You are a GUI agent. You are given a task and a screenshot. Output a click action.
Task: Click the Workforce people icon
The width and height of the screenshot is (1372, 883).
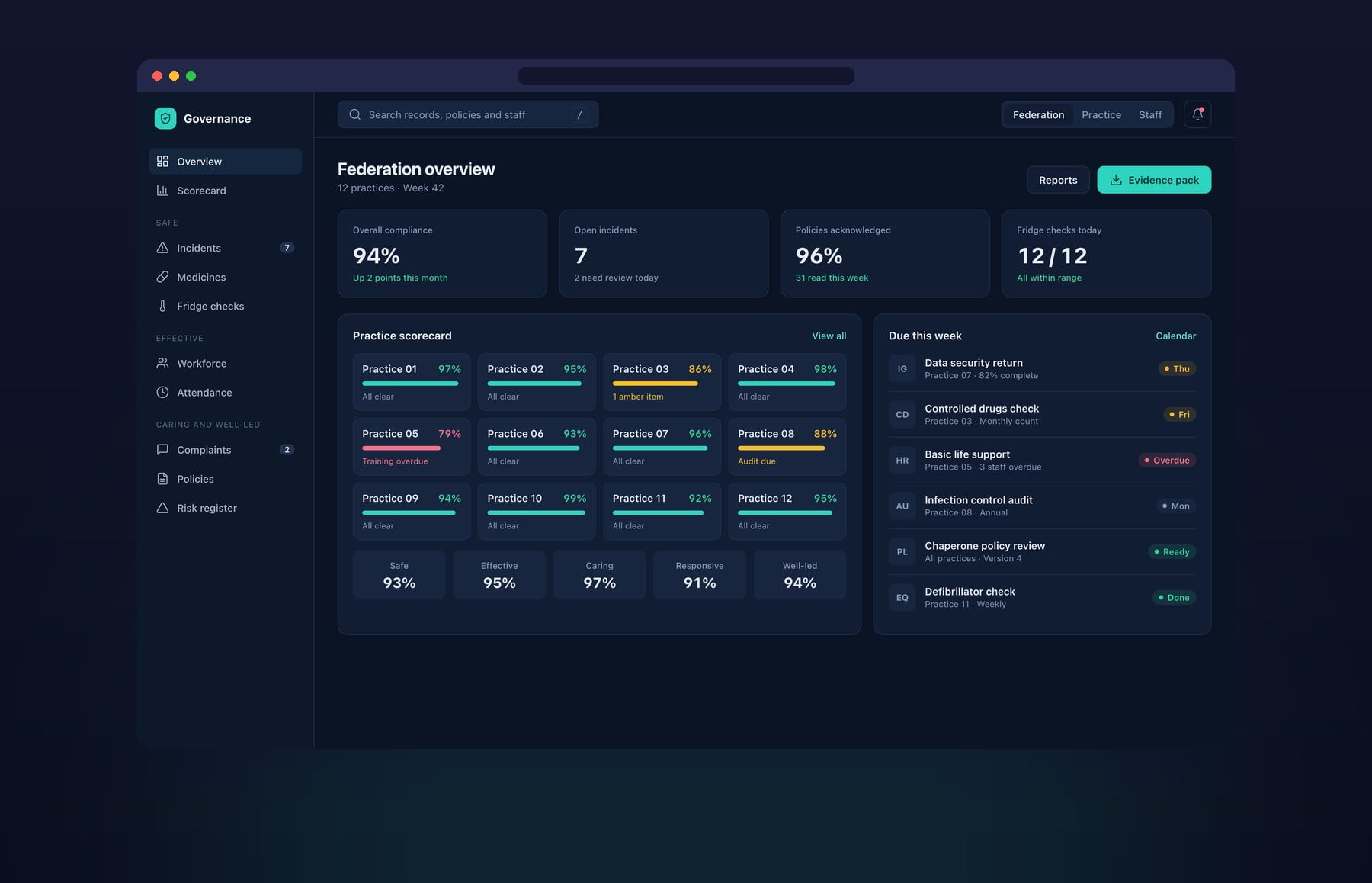tap(162, 364)
